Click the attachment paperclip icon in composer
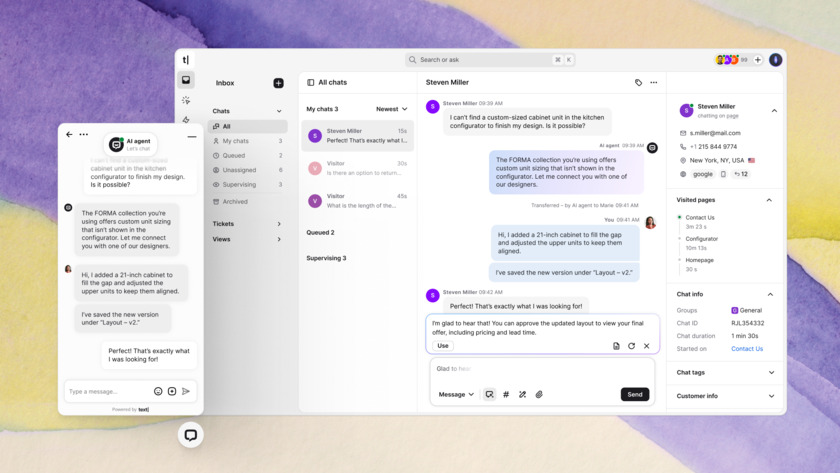This screenshot has height=473, width=840. [539, 394]
